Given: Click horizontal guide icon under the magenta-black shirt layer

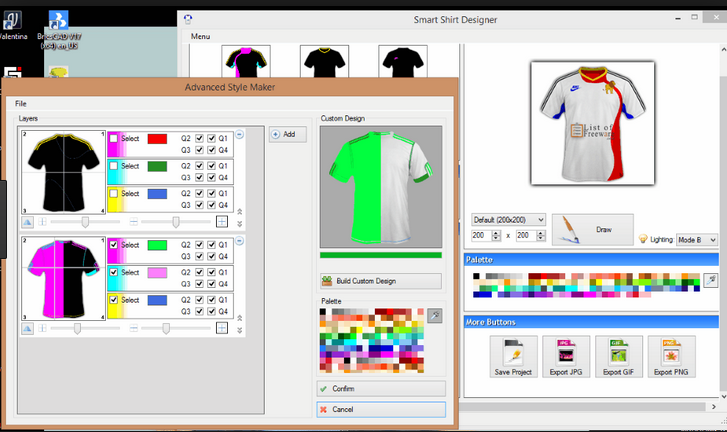Looking at the screenshot, I should click(x=134, y=328).
